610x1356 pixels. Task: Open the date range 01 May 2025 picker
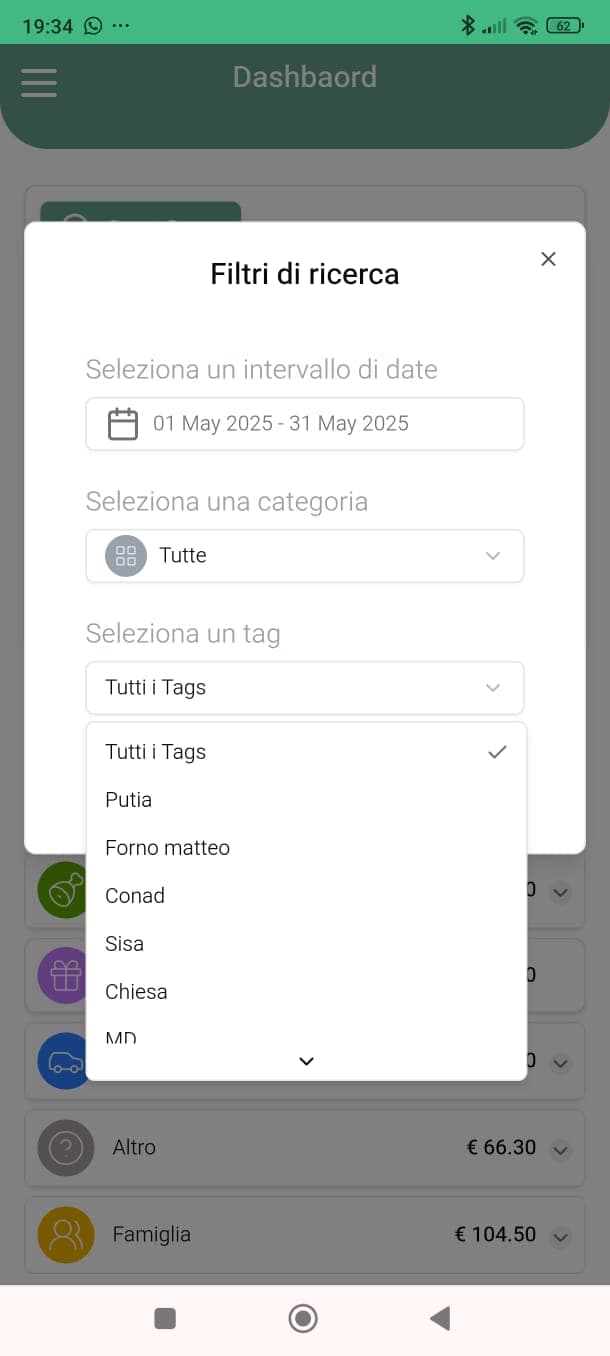point(304,424)
